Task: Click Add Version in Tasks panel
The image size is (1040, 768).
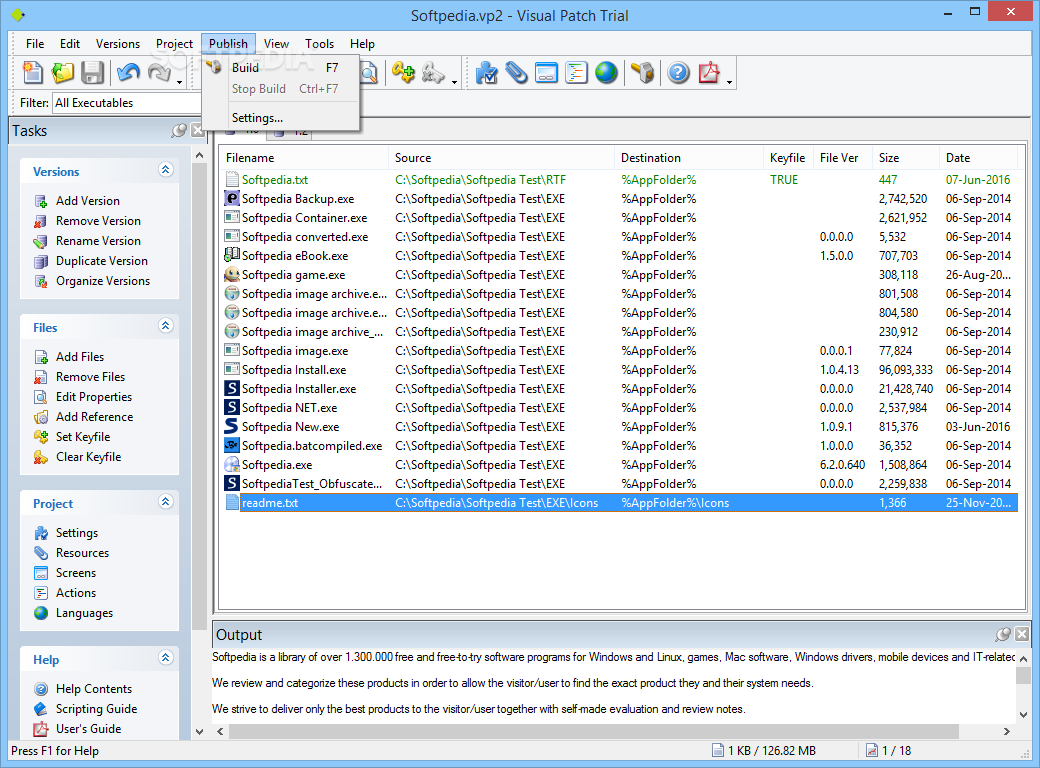Action: (88, 201)
